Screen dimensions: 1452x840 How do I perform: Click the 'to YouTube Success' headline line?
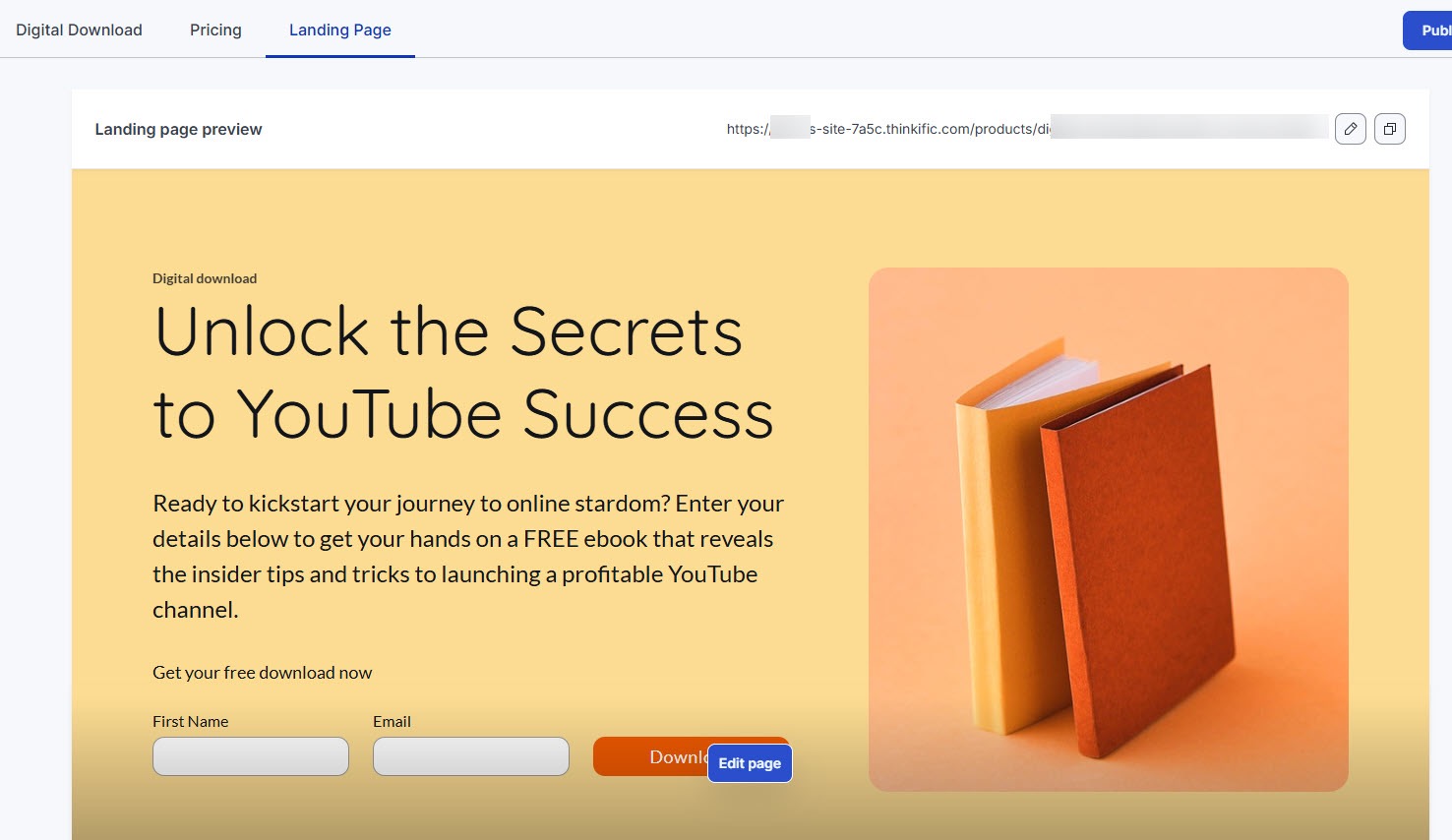(x=463, y=414)
